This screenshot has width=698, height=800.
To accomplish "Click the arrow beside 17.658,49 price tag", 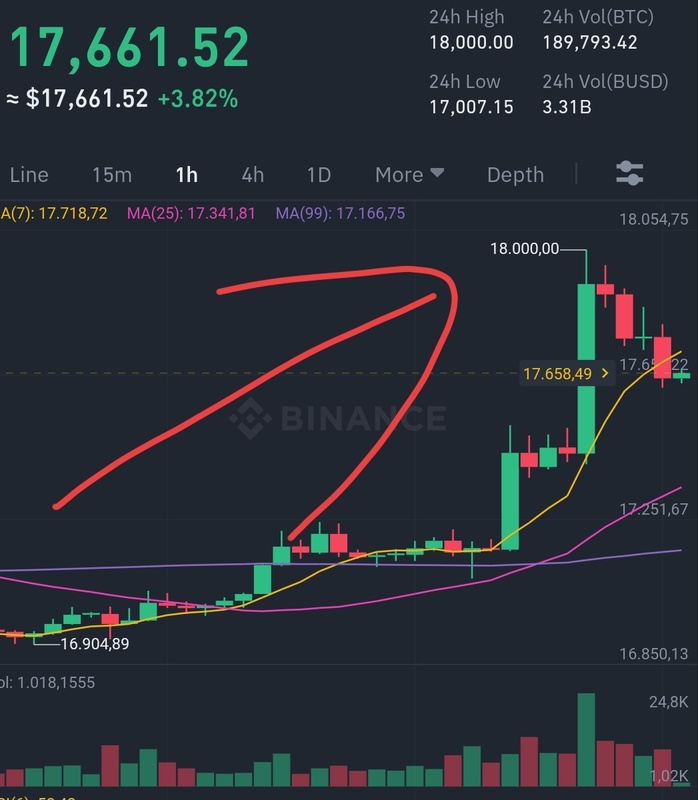I will (x=605, y=373).
